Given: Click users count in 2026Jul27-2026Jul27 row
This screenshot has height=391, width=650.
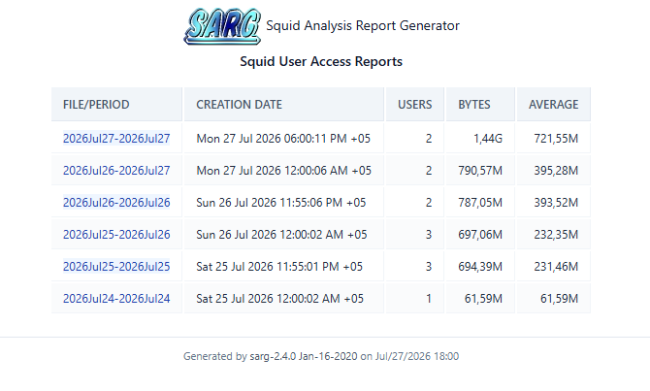Looking at the screenshot, I should (429, 138).
